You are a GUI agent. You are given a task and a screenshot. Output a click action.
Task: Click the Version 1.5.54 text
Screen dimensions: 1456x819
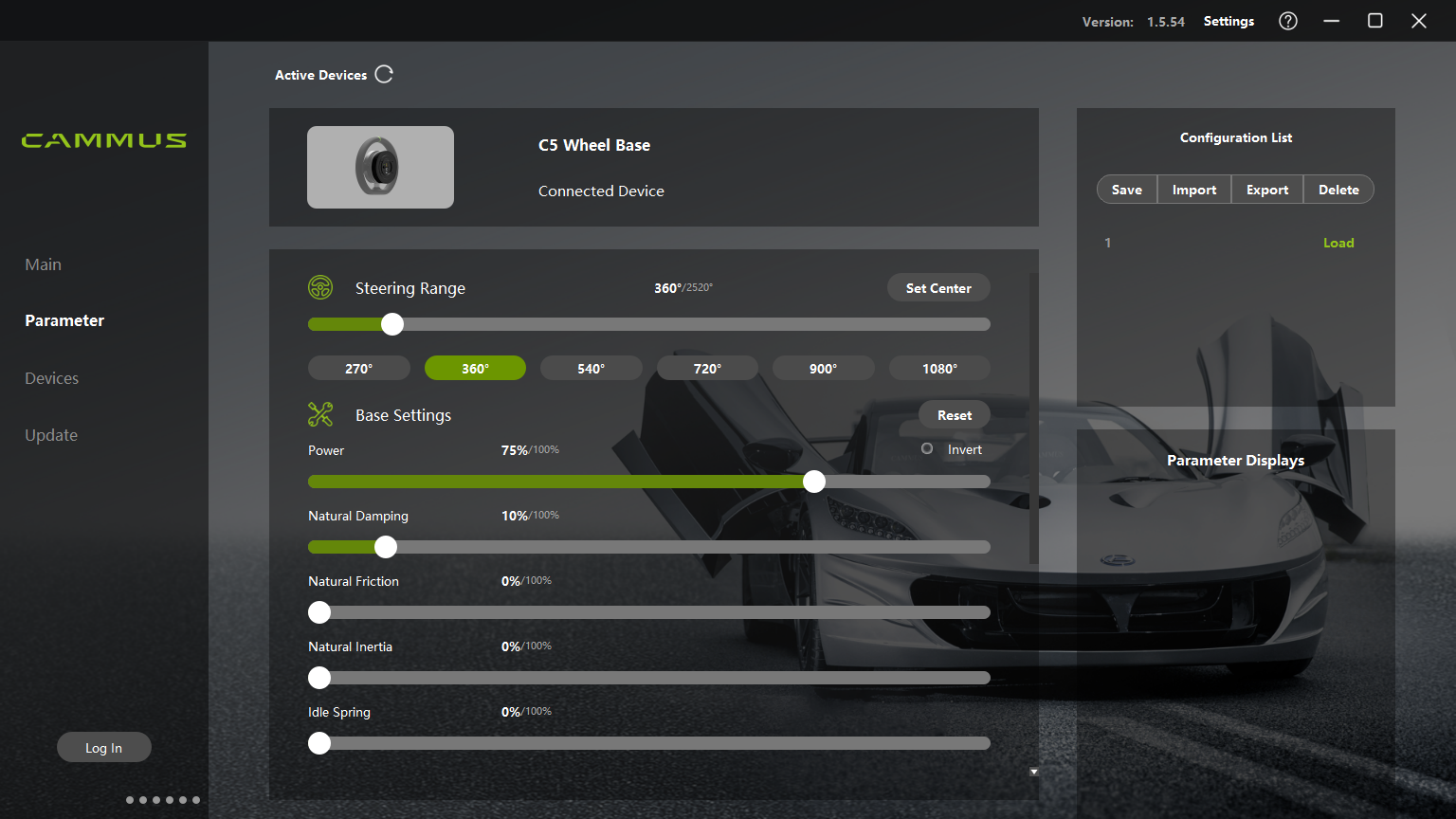(1134, 22)
